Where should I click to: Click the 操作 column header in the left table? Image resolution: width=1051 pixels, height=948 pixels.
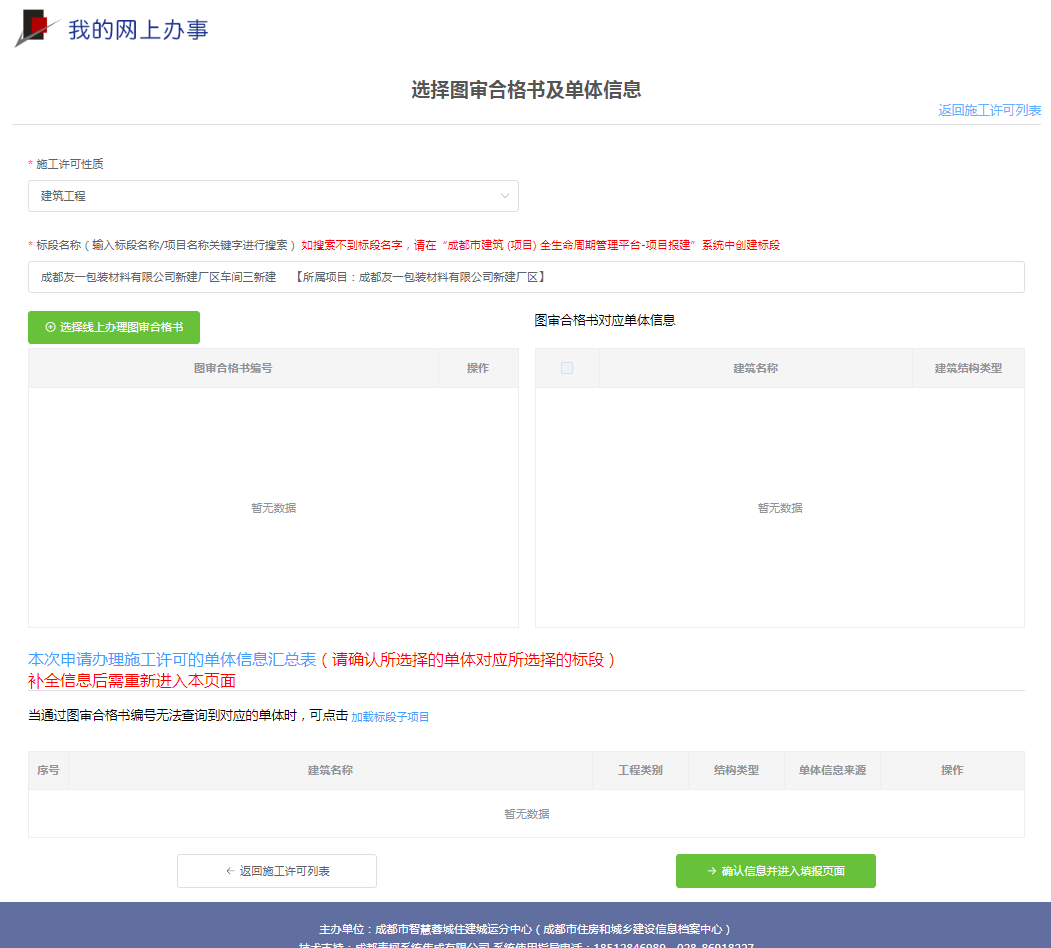click(478, 368)
